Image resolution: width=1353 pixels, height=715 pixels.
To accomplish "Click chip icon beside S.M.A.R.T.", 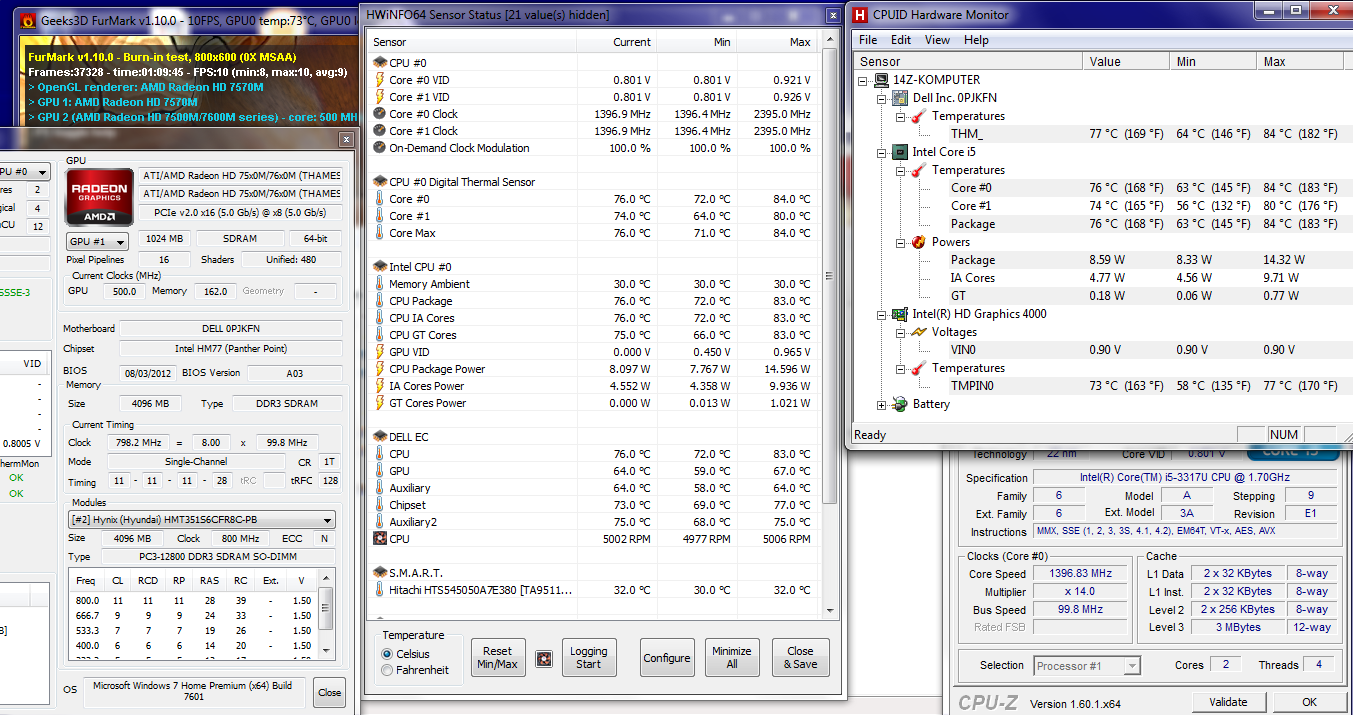I will [379, 573].
